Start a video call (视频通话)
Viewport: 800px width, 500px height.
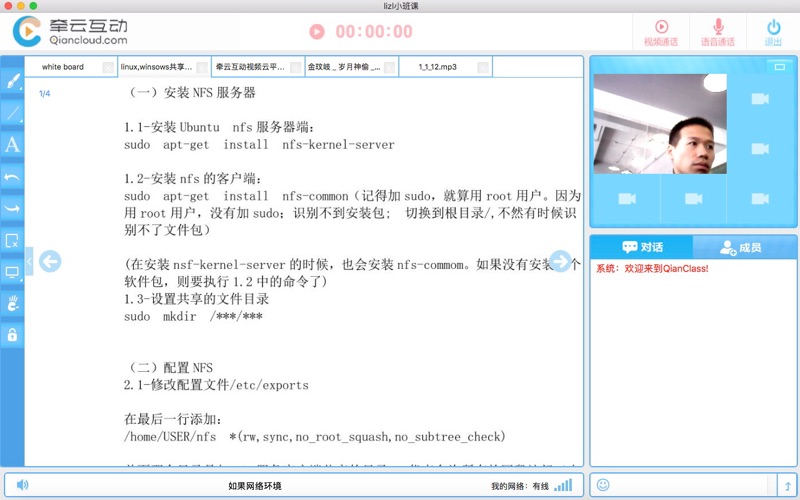(661, 32)
